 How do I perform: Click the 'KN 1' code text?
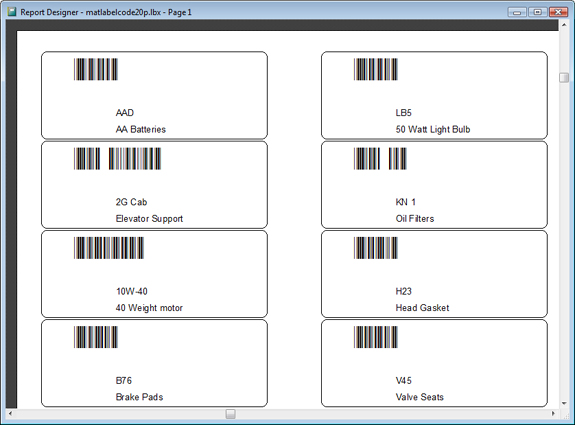[x=406, y=202]
